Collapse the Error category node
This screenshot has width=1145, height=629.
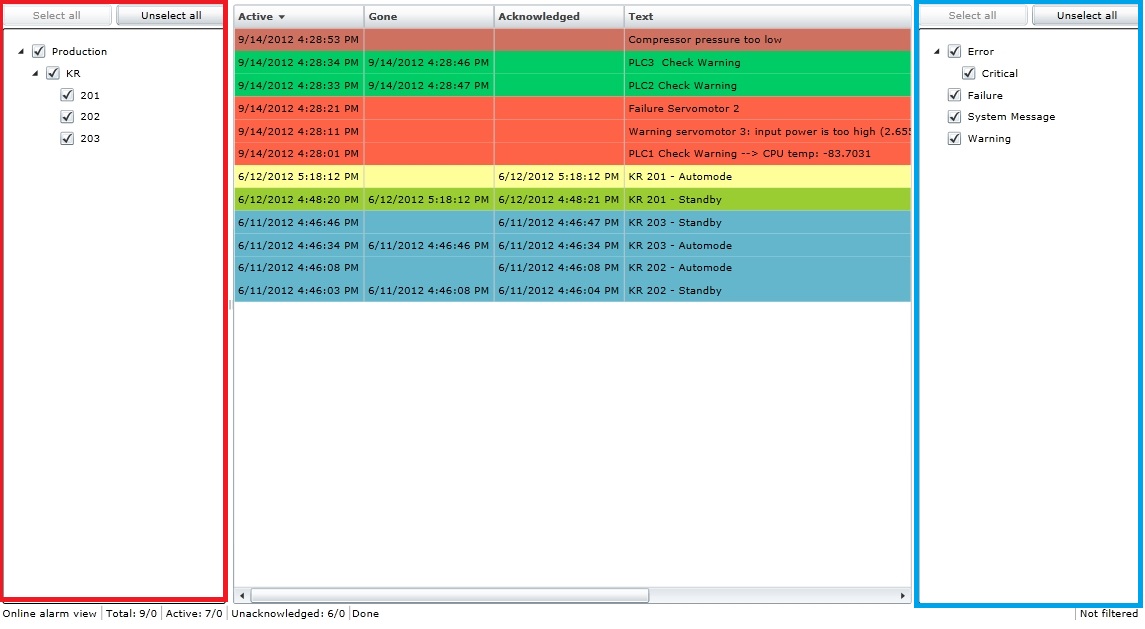[x=937, y=51]
